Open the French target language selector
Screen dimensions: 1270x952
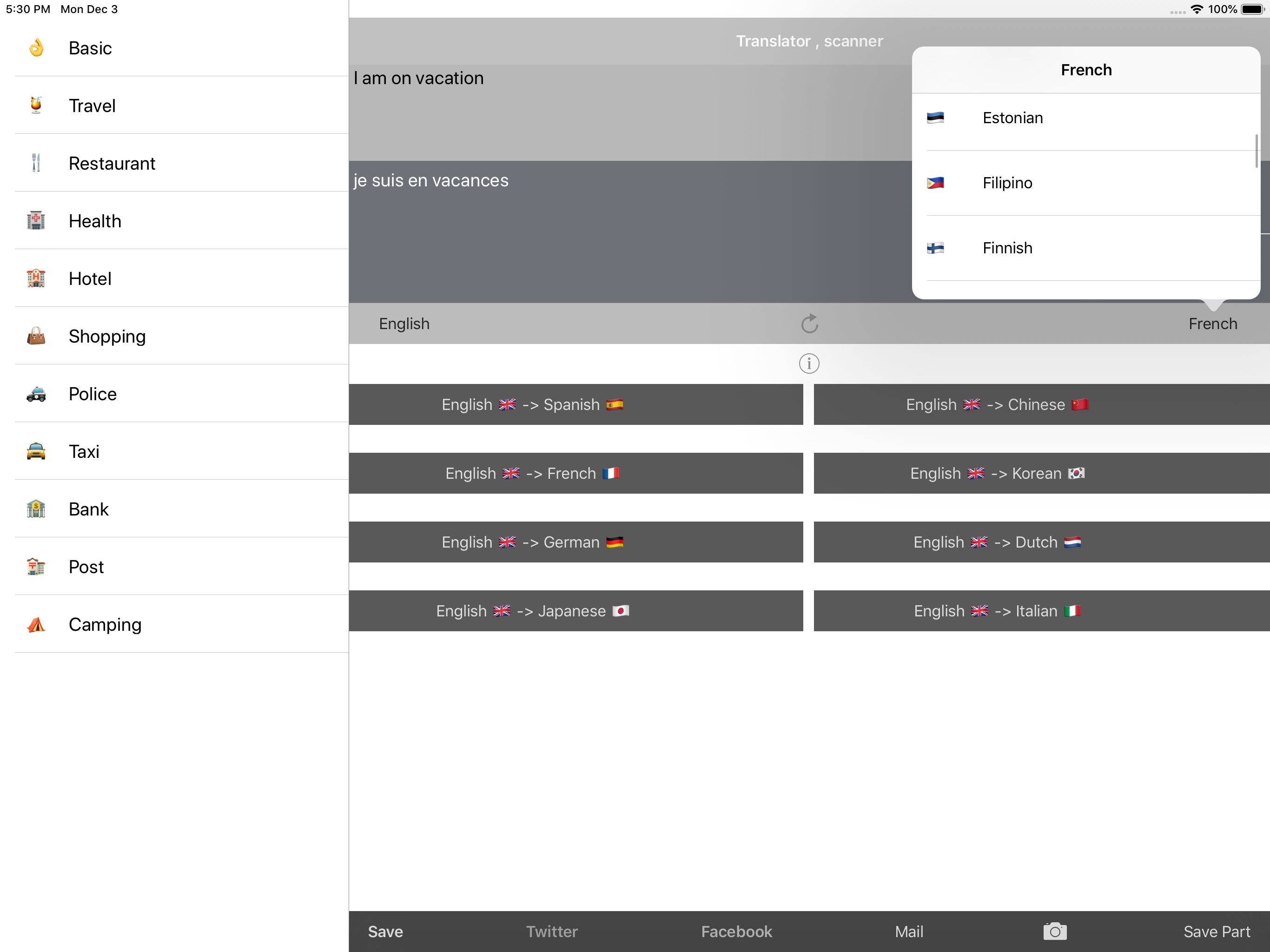tap(1212, 323)
